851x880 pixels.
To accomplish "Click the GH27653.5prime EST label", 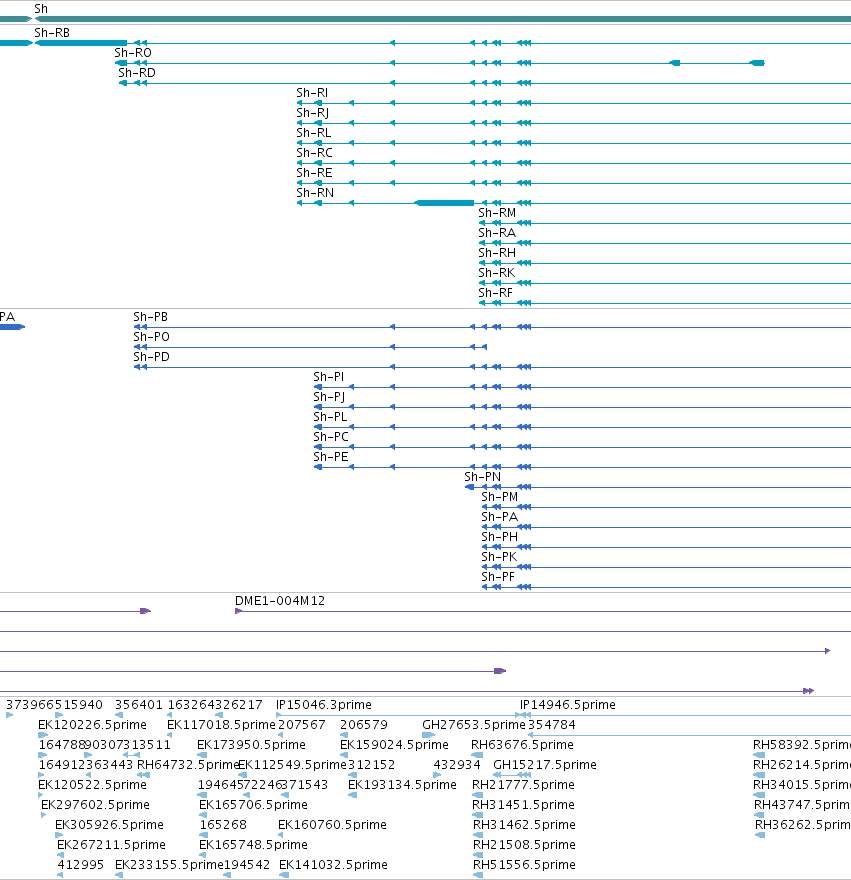I will (474, 725).
